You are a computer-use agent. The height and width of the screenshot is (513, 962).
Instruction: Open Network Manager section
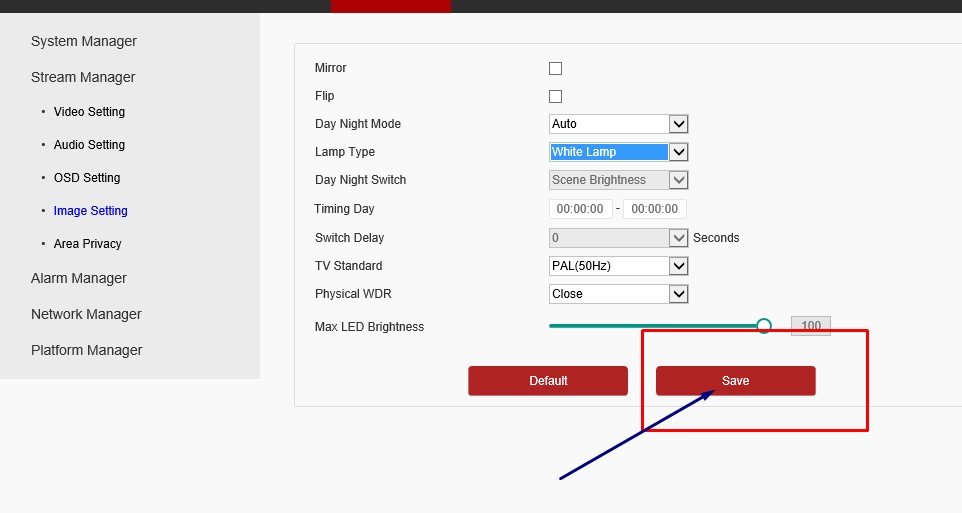86,314
